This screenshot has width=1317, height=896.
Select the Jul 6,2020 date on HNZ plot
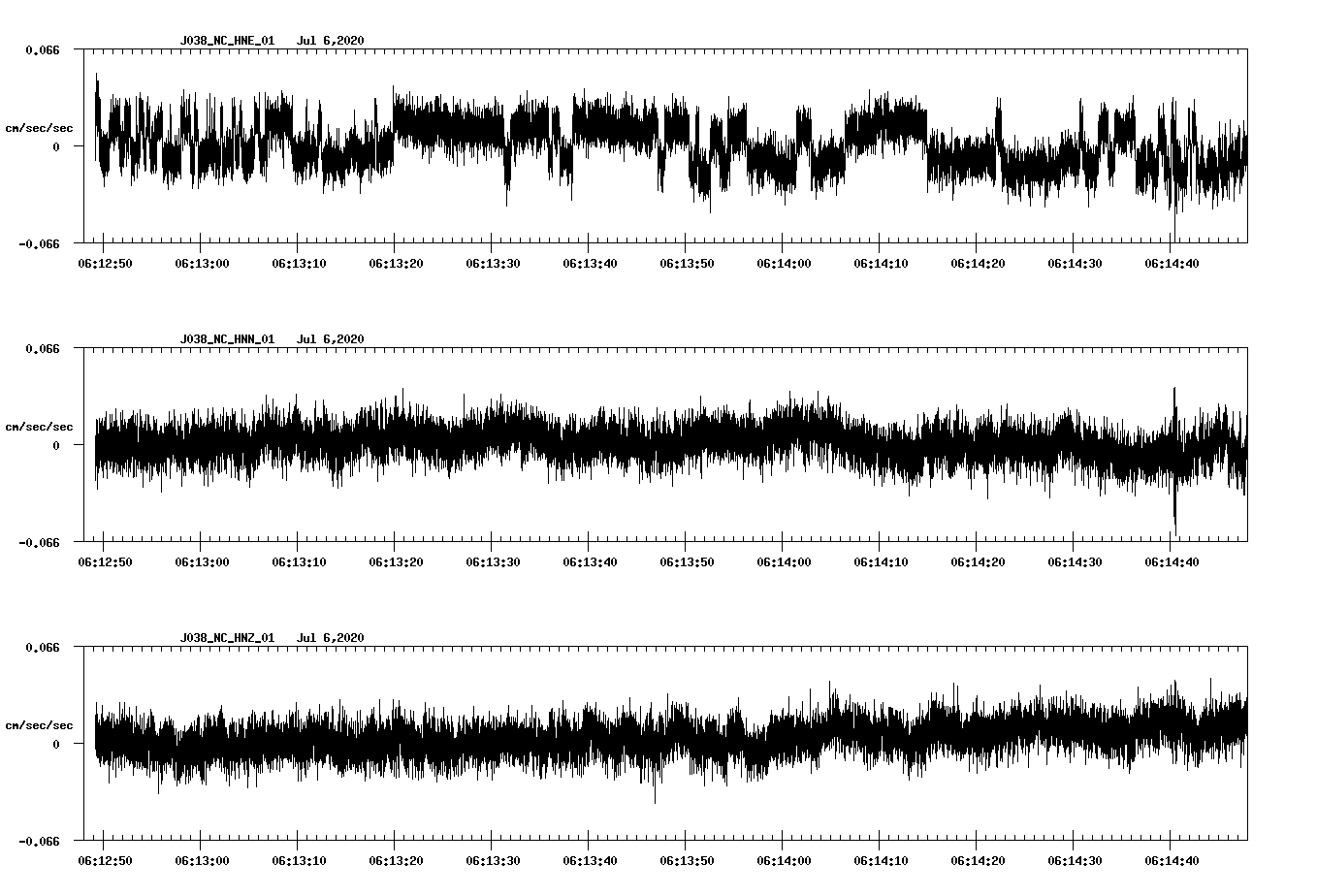330,638
